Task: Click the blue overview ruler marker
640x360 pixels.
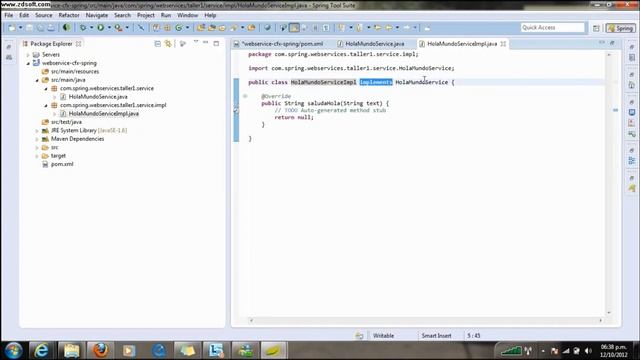Action: click(615, 110)
